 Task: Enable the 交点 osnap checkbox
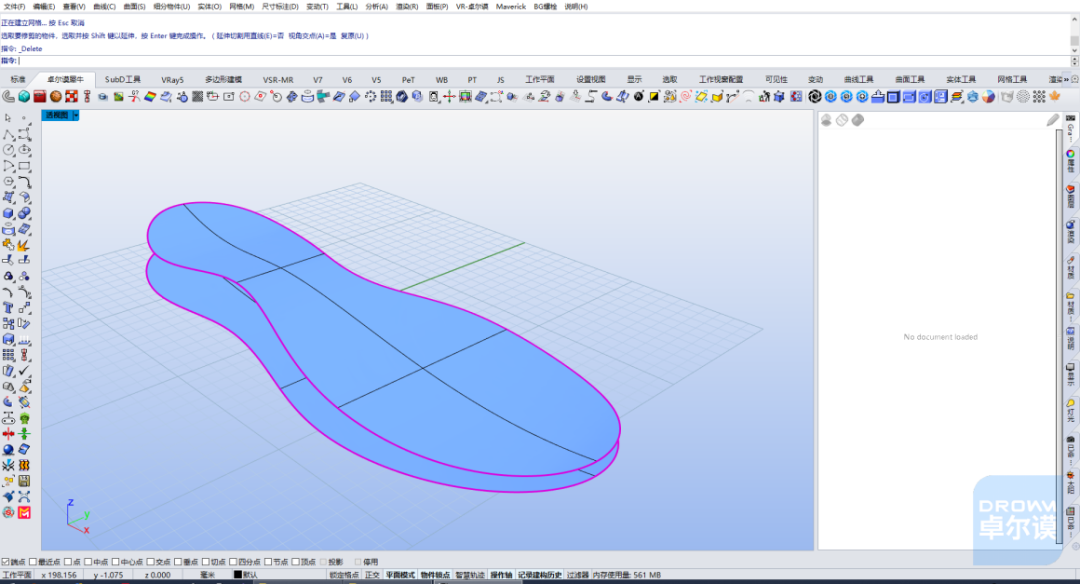[x=150, y=562]
